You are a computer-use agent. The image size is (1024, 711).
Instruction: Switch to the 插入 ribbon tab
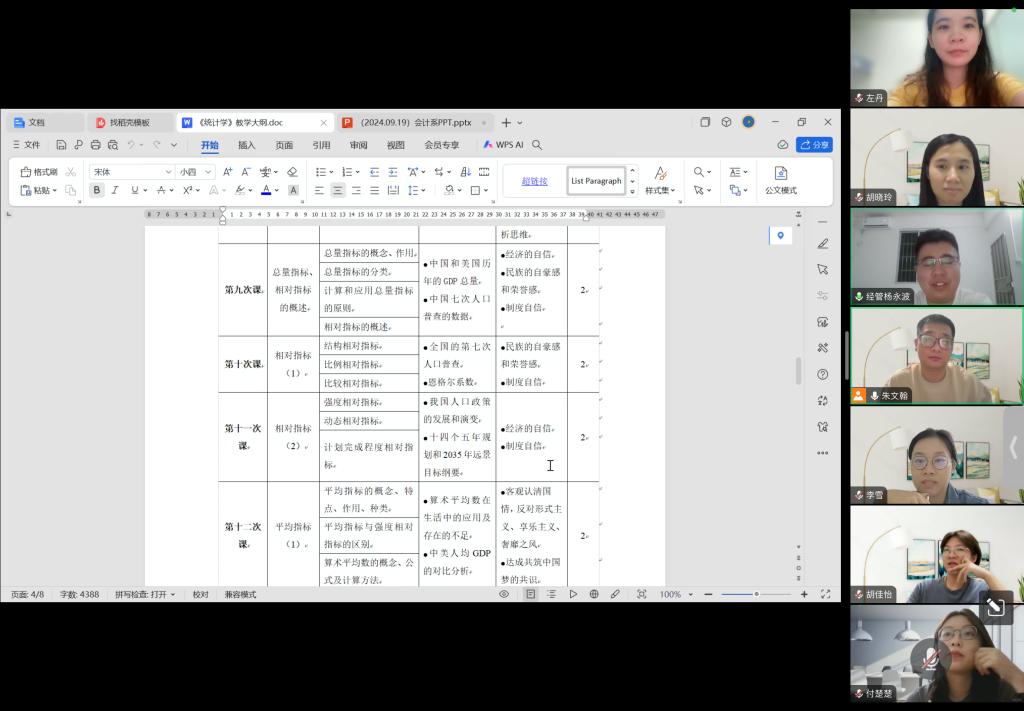click(246, 145)
